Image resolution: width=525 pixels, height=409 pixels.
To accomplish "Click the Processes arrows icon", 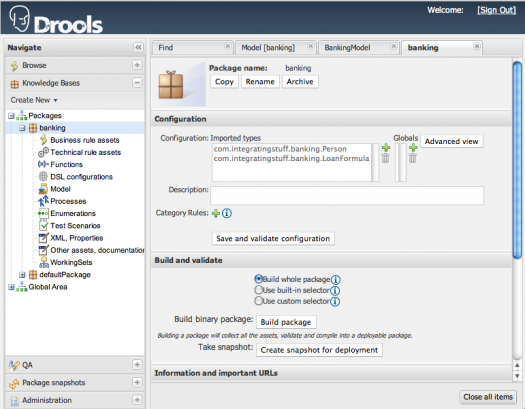I will click(44, 201).
